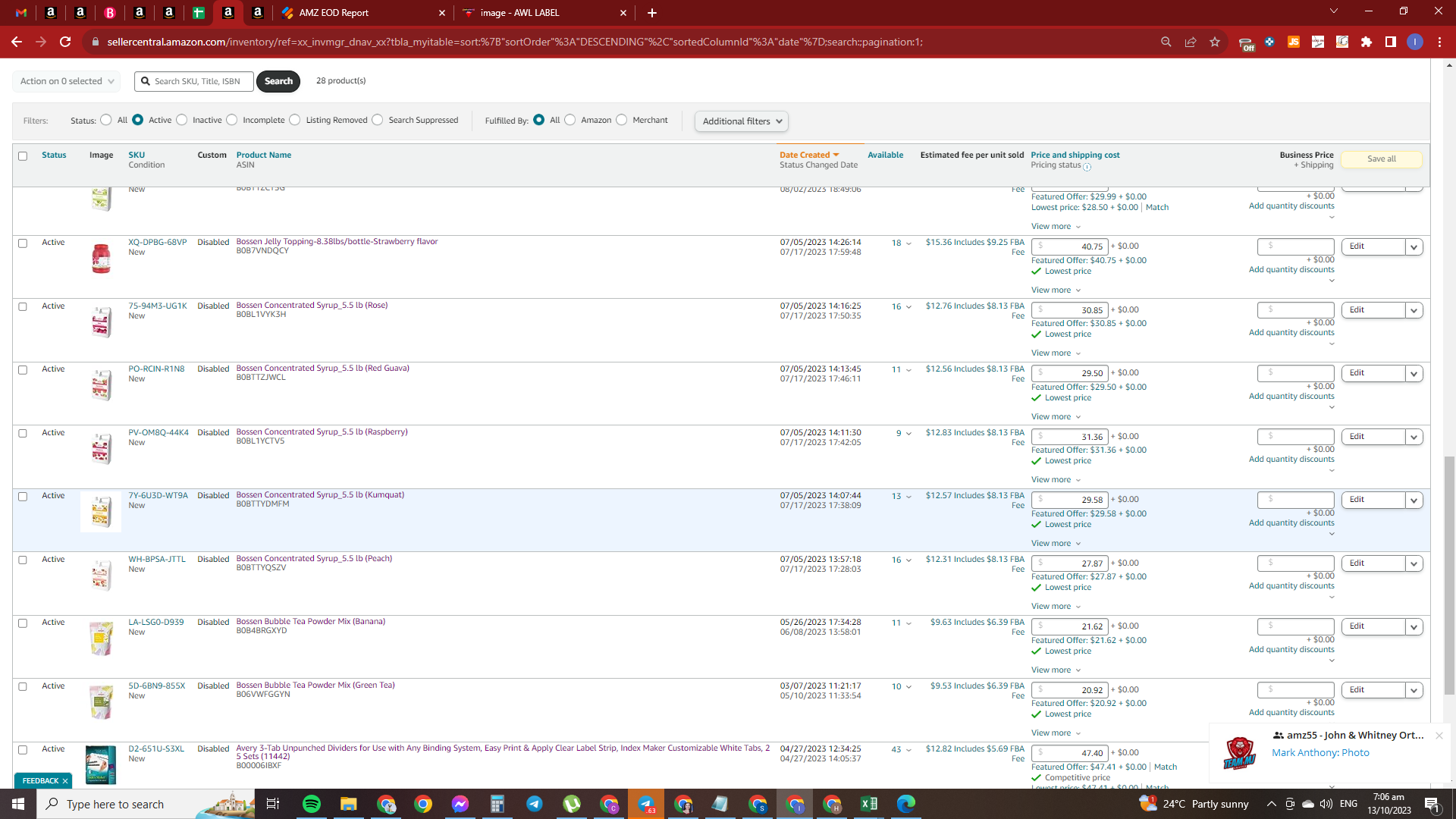Click the Kumquat syrup price field 29.58
Screen dimensions: 1456x819
(1069, 500)
